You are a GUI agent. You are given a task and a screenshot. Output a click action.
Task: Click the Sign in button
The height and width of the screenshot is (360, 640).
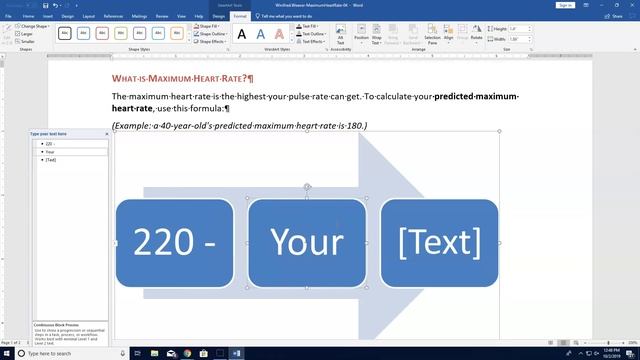pos(565,5)
